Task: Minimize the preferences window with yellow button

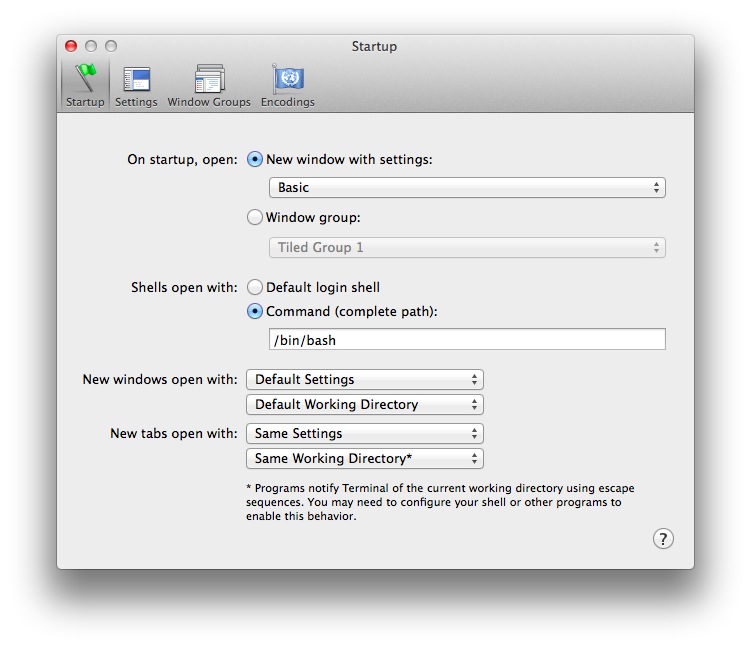Action: [91, 46]
